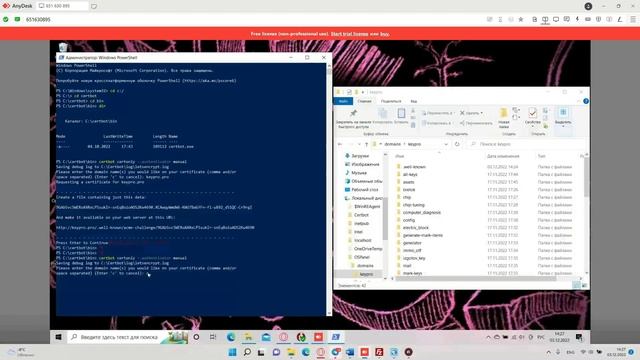Image resolution: width=640 pixels, height=360 pixels.
Task: Click the Новая папка icon
Action: click(x=504, y=113)
